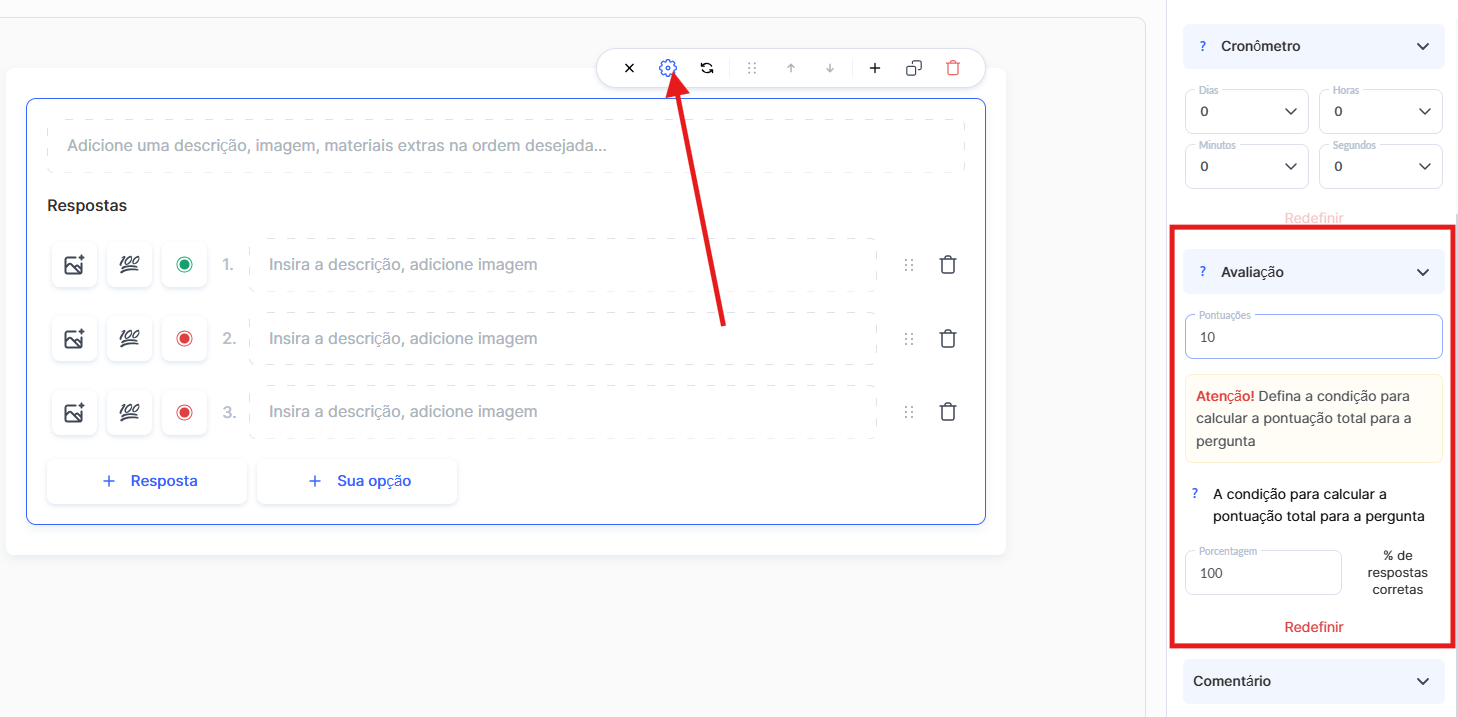
Task: Open the Dias dropdown
Action: 1246,111
